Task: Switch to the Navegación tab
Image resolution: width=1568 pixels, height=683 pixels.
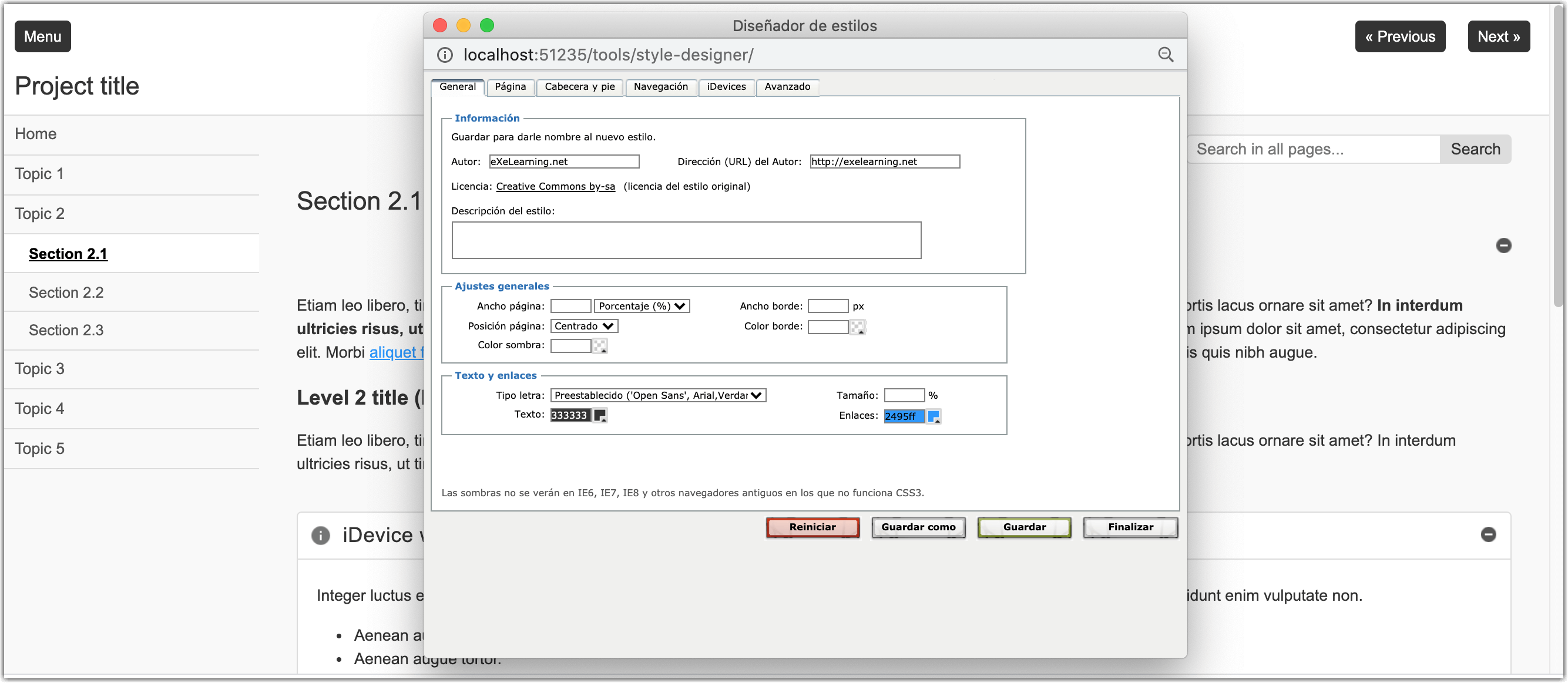Action: click(660, 86)
